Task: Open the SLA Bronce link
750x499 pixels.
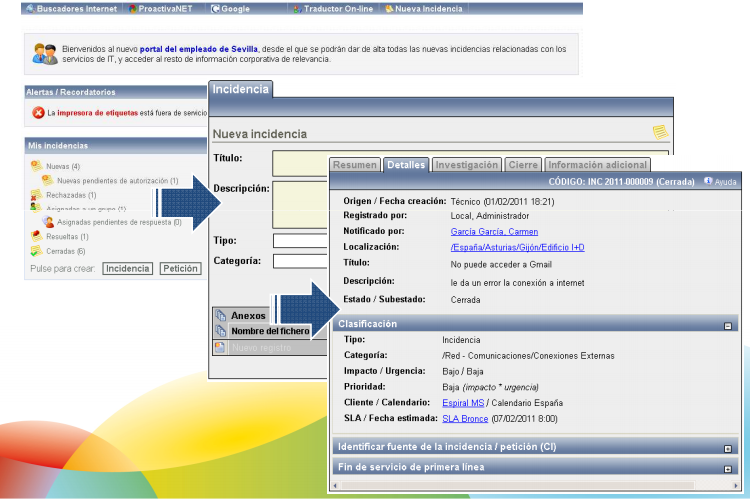Action: point(465,419)
